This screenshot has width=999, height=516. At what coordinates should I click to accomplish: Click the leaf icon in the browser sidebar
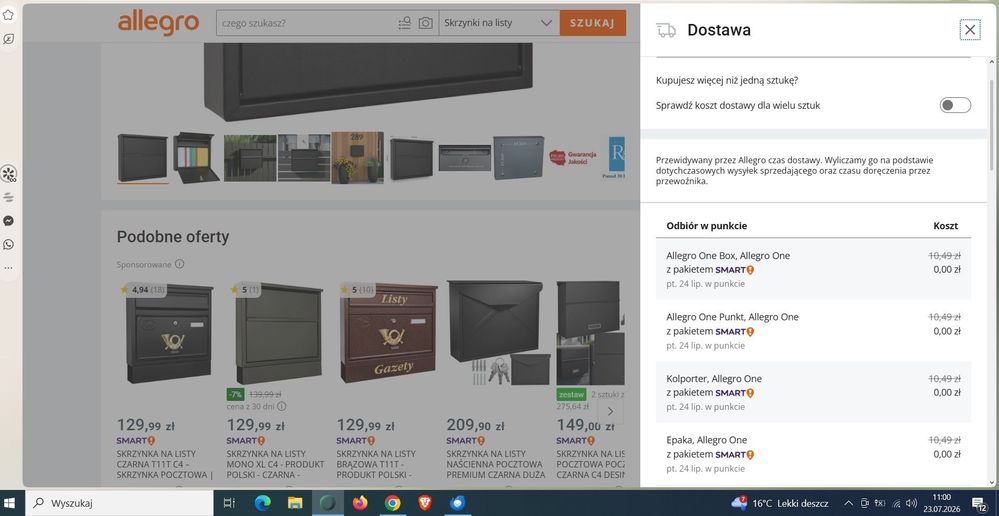click(x=8, y=39)
